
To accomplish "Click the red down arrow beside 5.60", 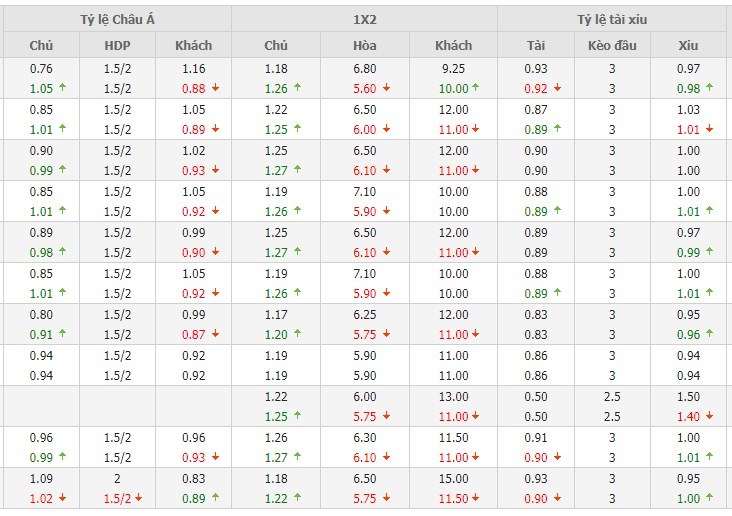I will 386,88.
